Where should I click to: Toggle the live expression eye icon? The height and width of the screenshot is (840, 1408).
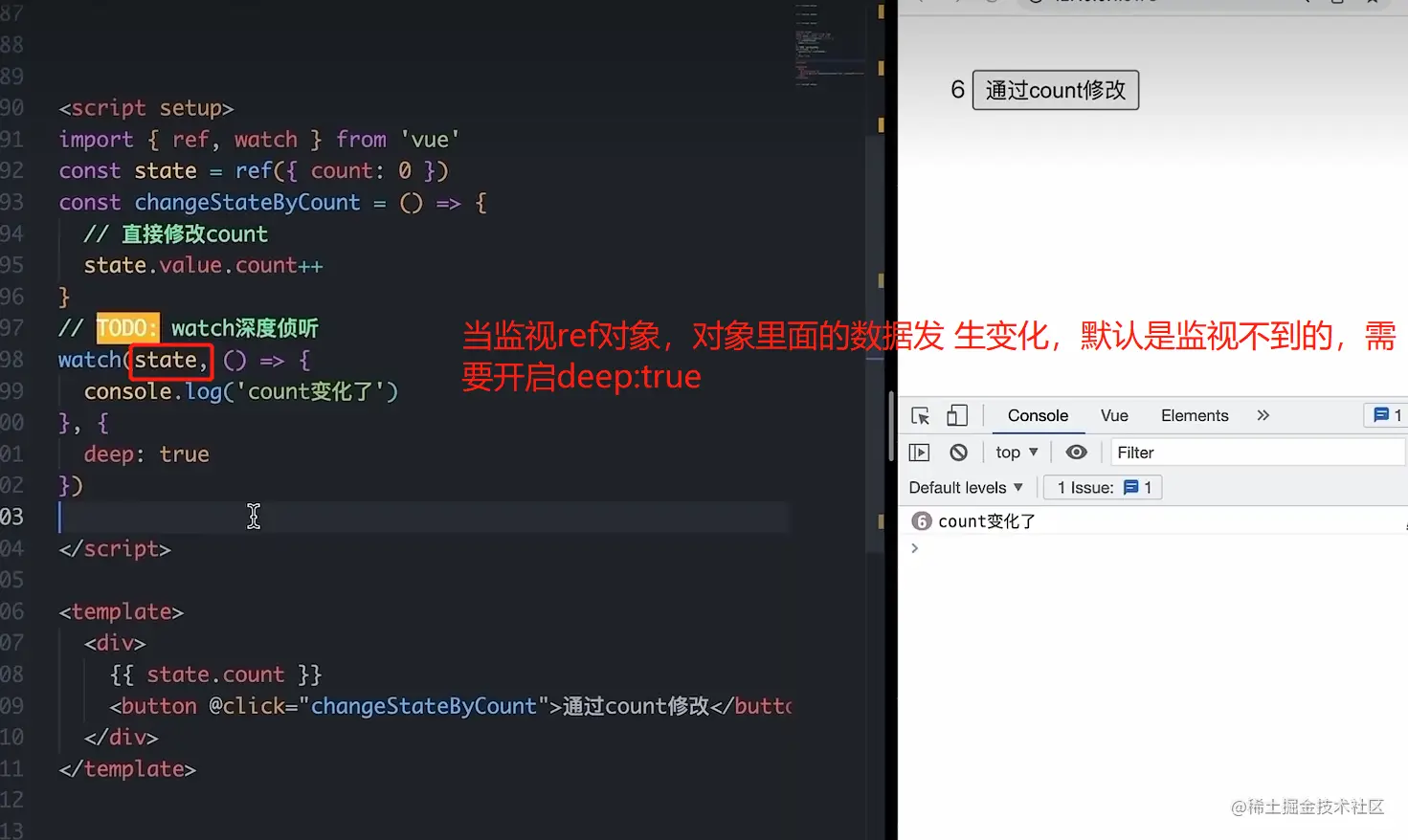(1077, 453)
